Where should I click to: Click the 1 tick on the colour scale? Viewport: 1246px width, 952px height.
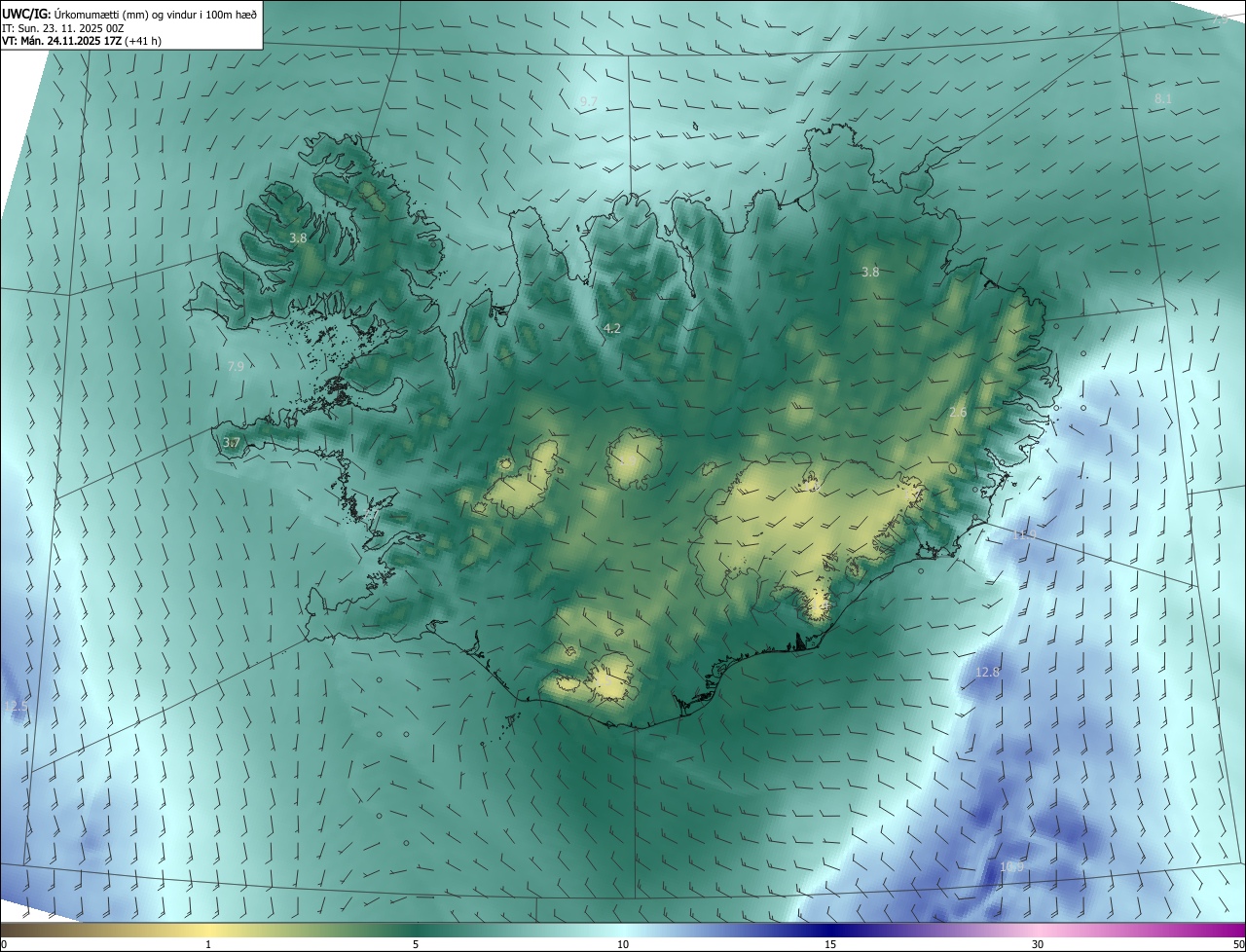point(208,944)
